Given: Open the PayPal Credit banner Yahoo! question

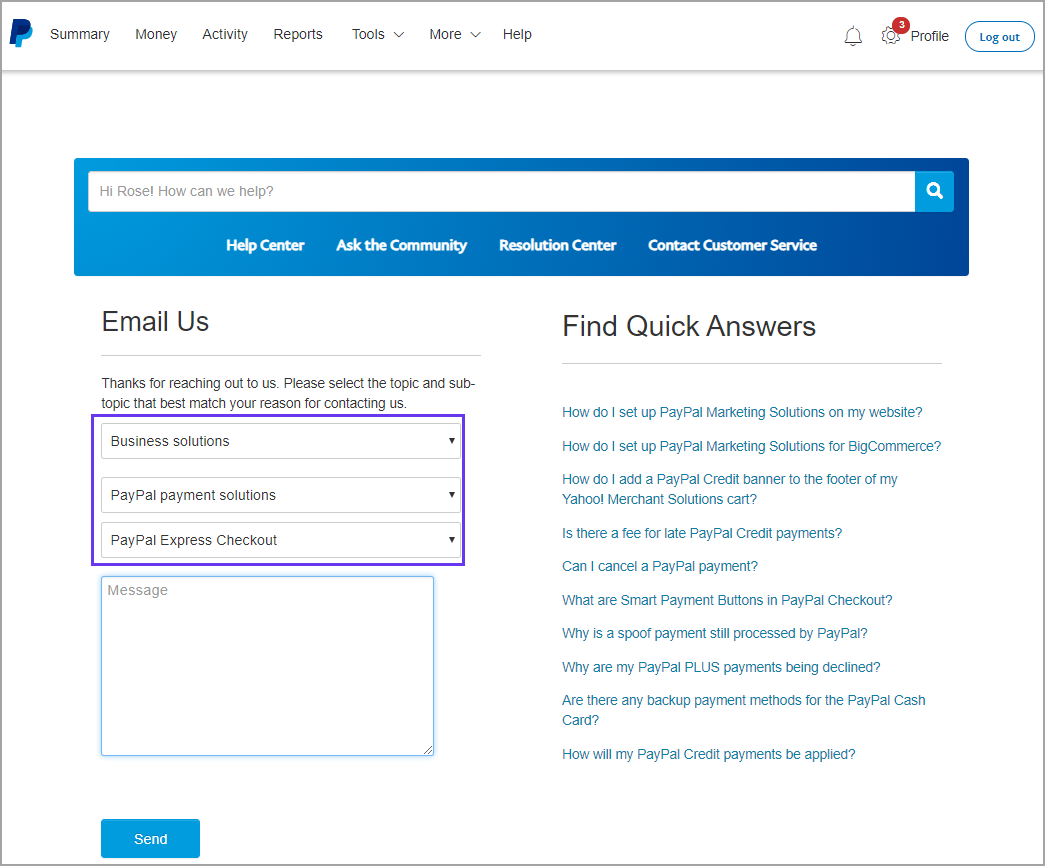Looking at the screenshot, I should [730, 489].
